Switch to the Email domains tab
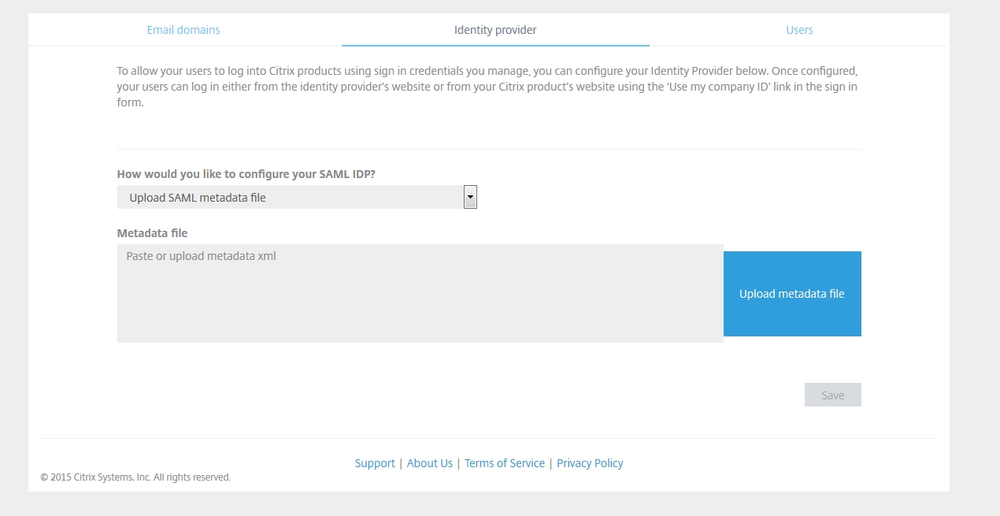Image resolution: width=1000 pixels, height=516 pixels. [x=183, y=30]
